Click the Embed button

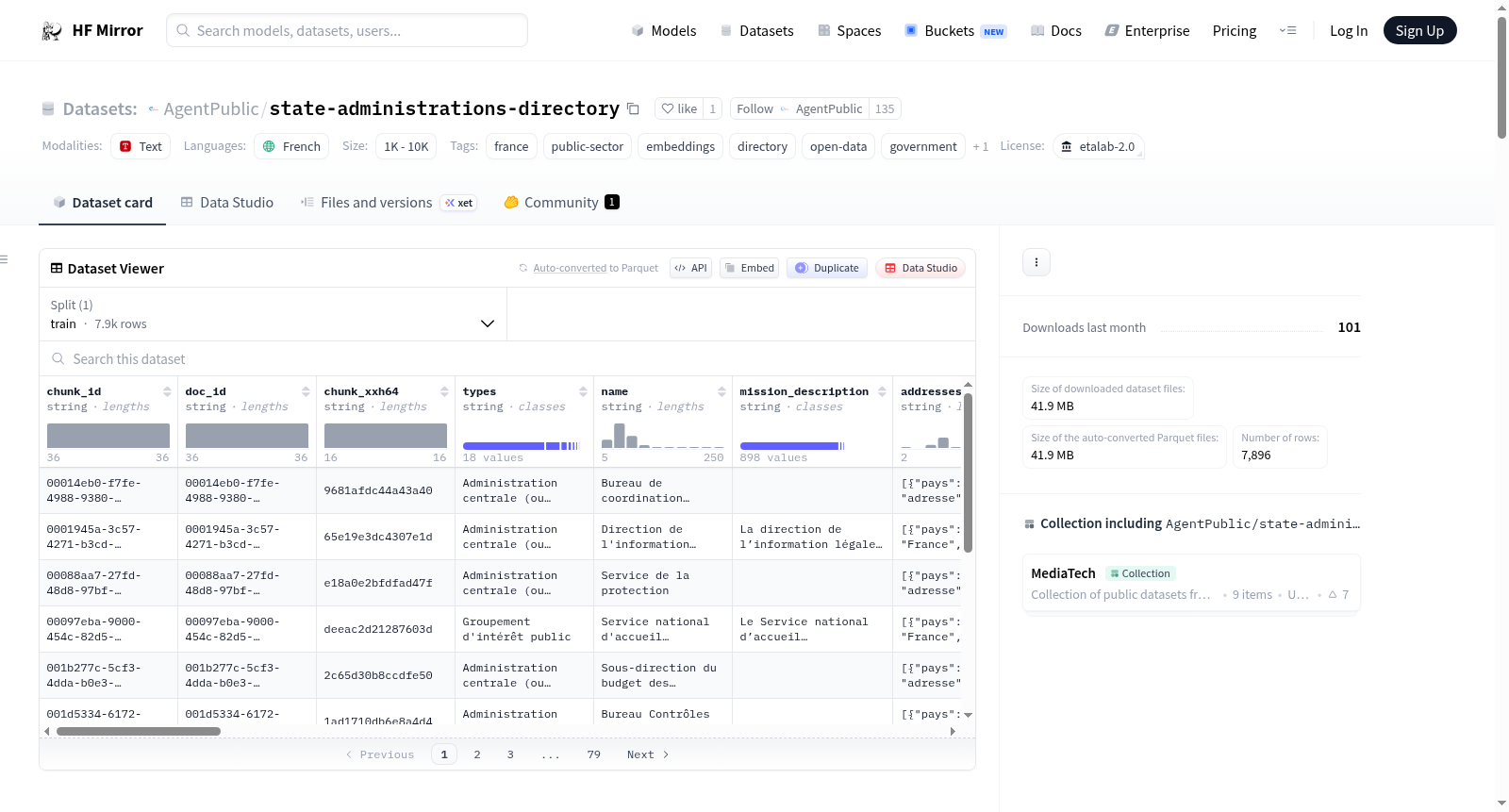(x=749, y=268)
